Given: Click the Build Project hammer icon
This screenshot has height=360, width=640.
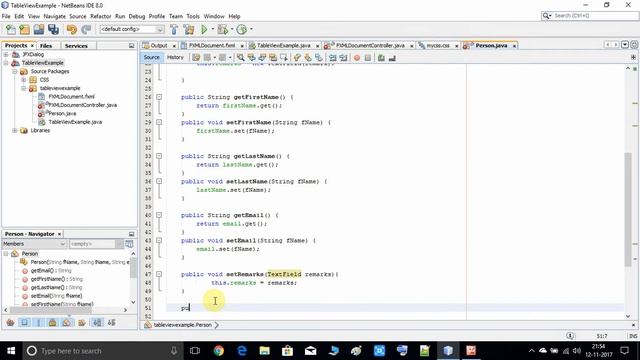Looking at the screenshot, I should (x=174, y=29).
